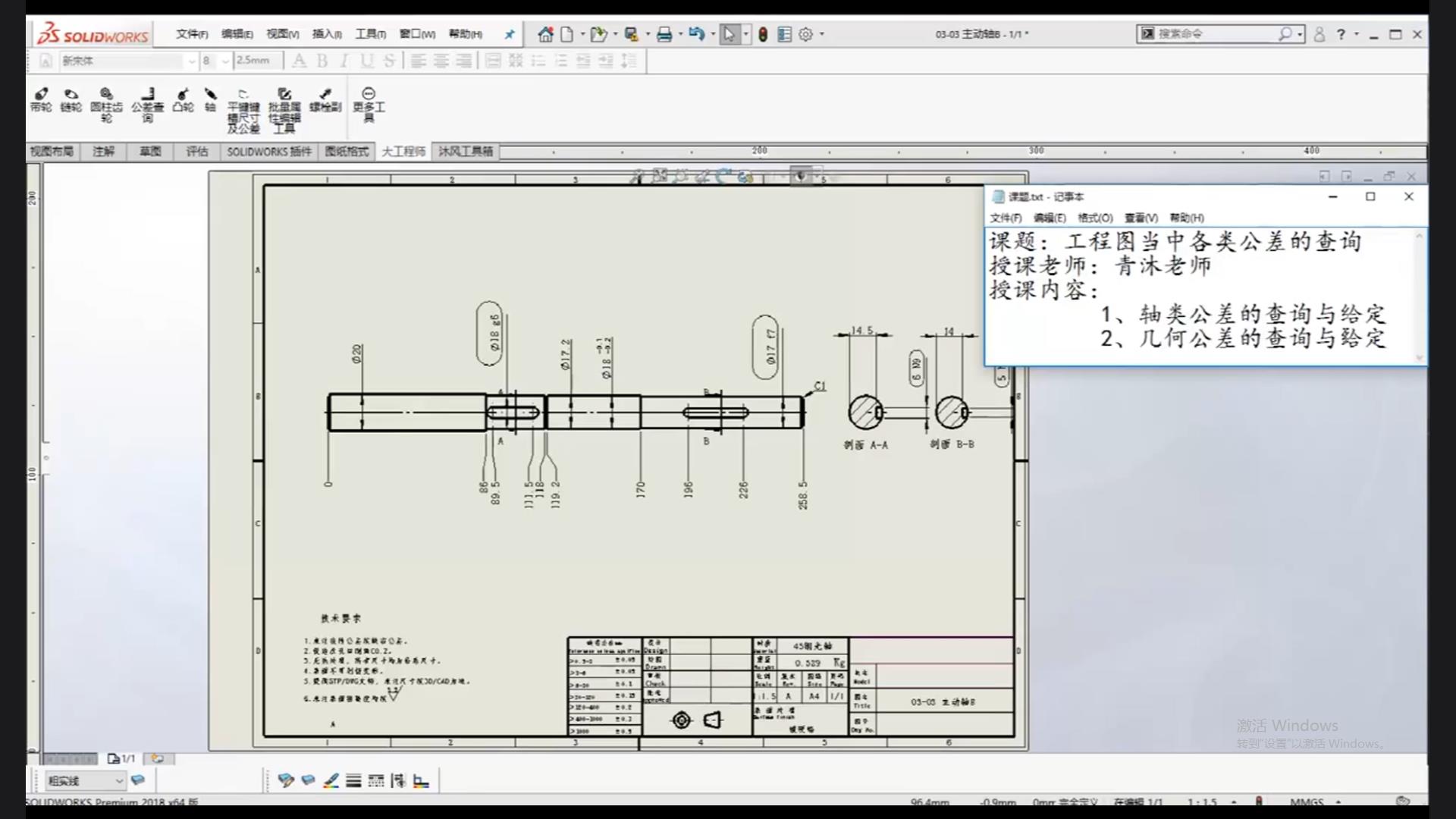Screen dimensions: 1456x819
Task: Open the Options gear icon
Action: 806,34
